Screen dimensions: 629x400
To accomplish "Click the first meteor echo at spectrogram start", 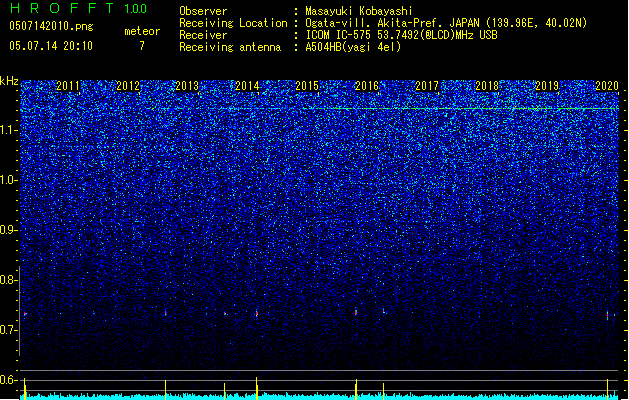I will click(25, 314).
